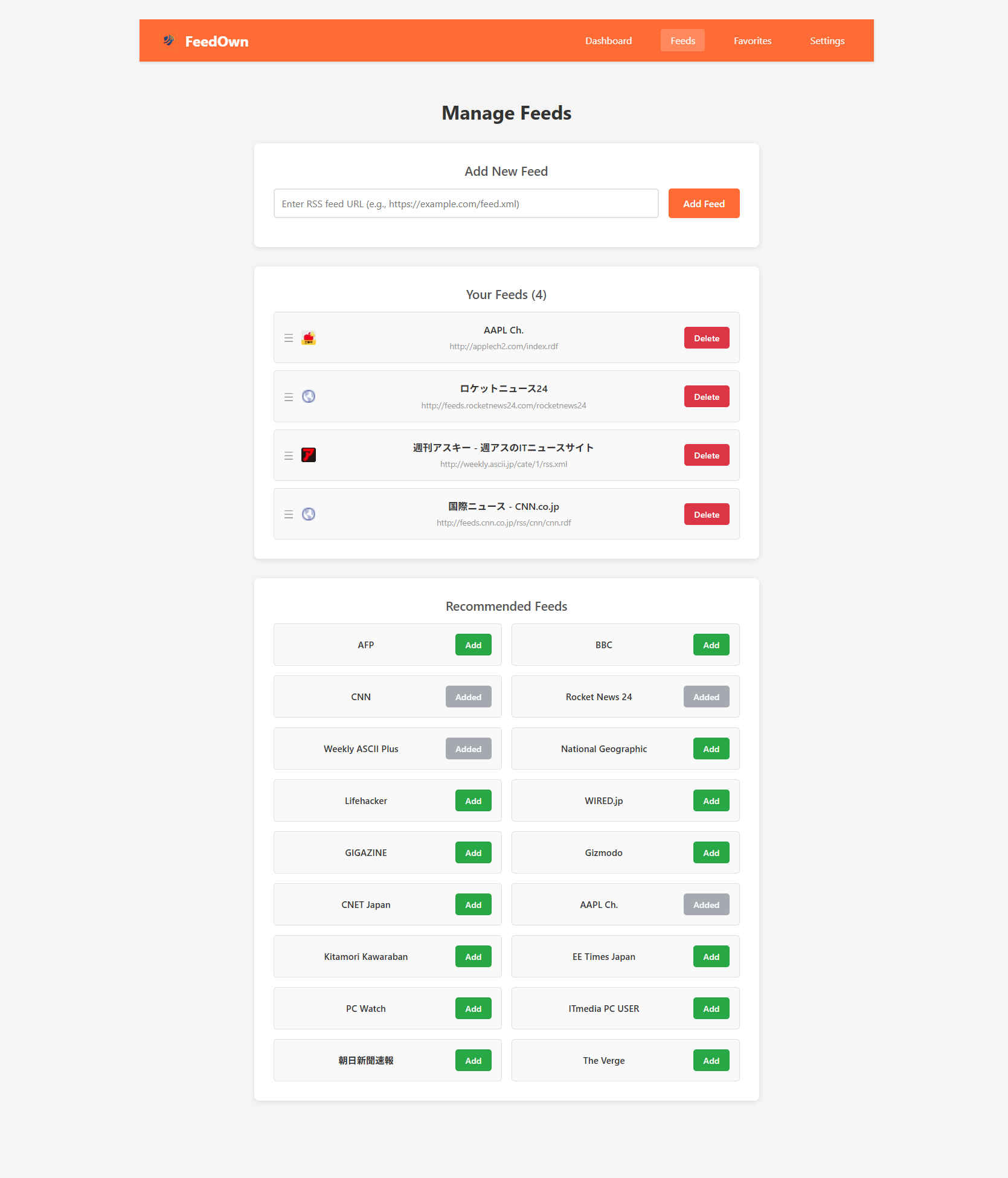1008x1178 pixels.
Task: Go to Favorites
Action: [x=753, y=40]
